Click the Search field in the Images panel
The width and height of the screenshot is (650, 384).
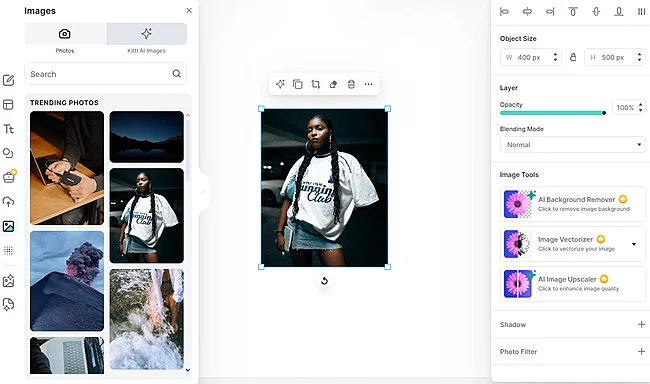pyautogui.click(x=105, y=74)
